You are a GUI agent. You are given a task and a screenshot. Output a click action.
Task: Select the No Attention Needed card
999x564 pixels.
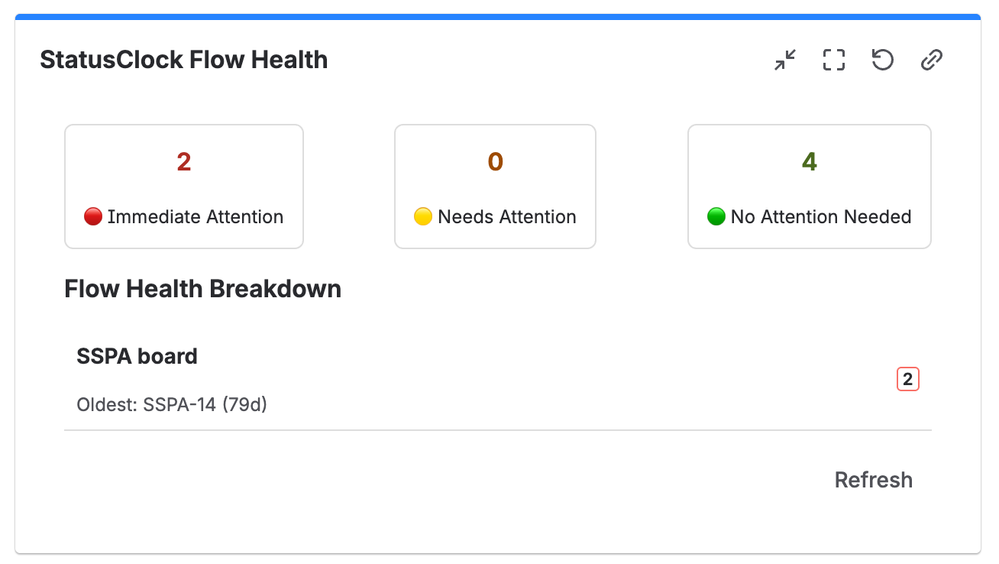coord(809,186)
